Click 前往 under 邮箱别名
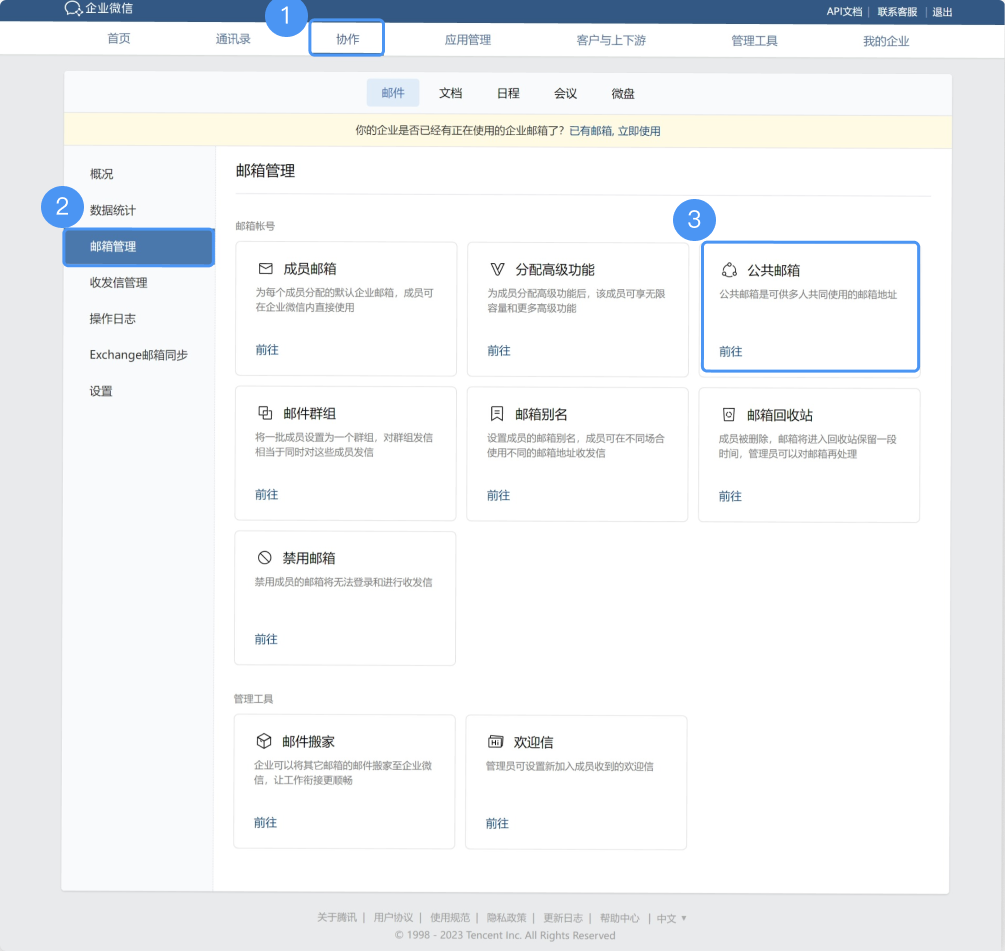The image size is (1005, 951). click(x=499, y=495)
